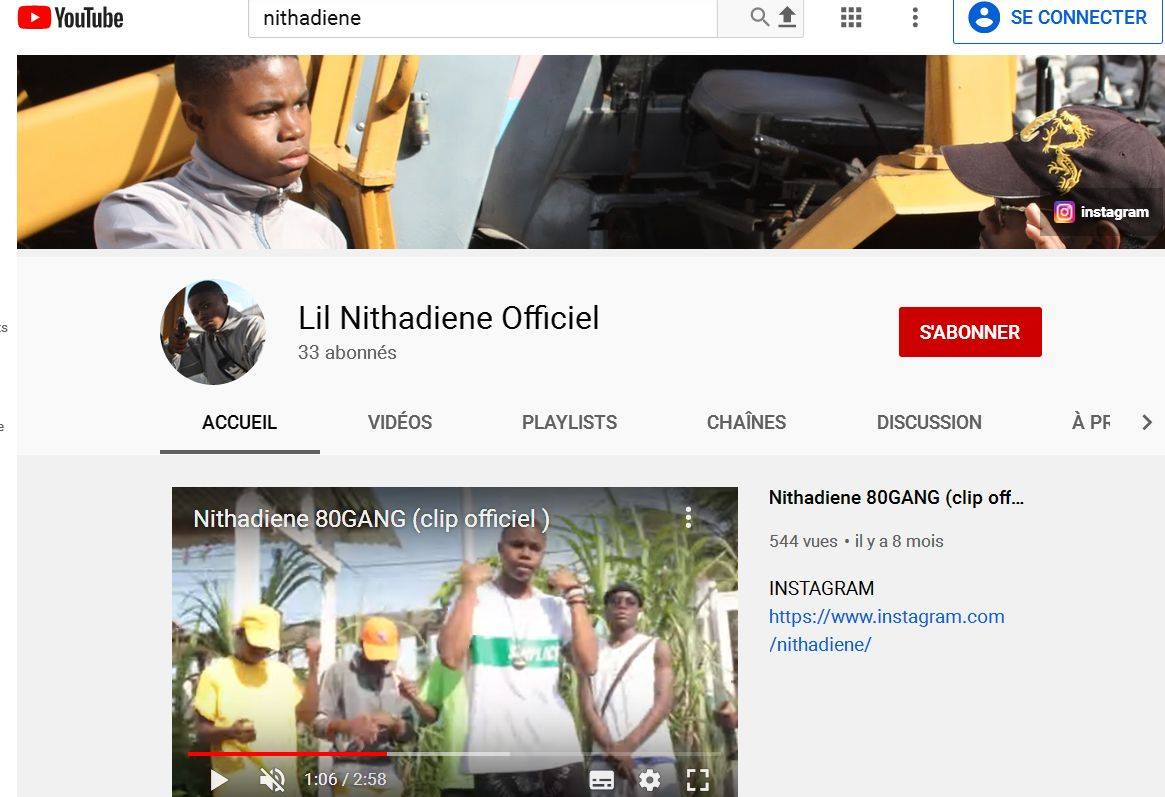Open the video player settings gear
This screenshot has height=797, width=1165.
650,780
